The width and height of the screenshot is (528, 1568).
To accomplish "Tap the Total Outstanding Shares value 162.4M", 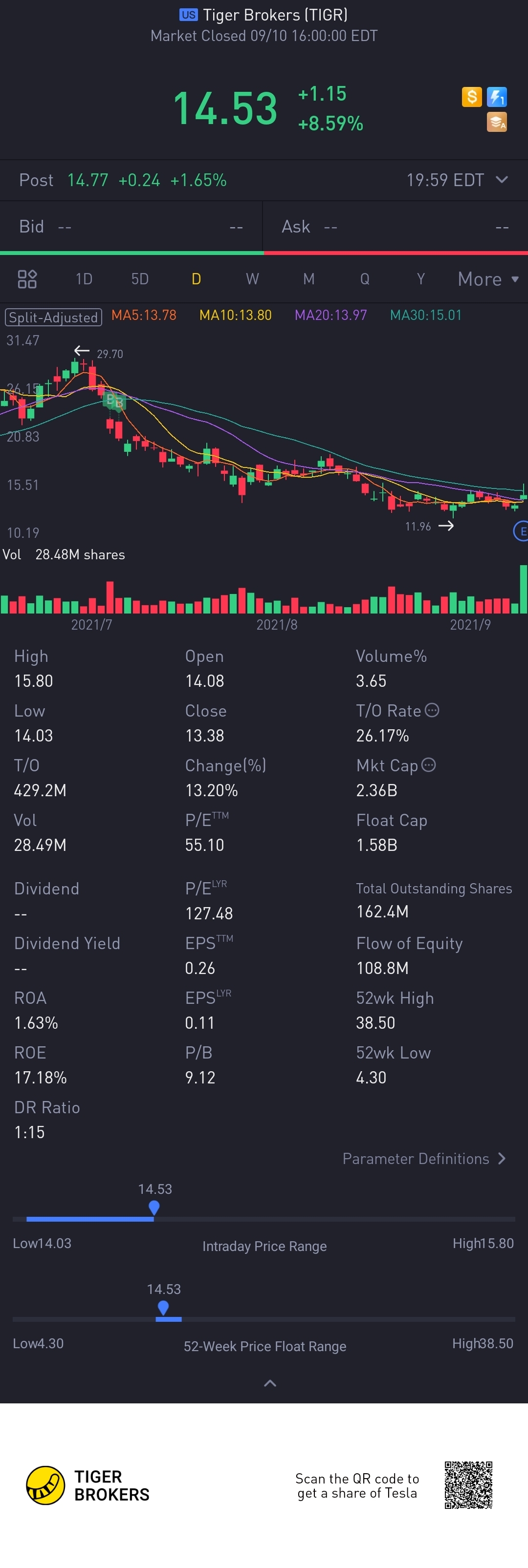I will [382, 911].
